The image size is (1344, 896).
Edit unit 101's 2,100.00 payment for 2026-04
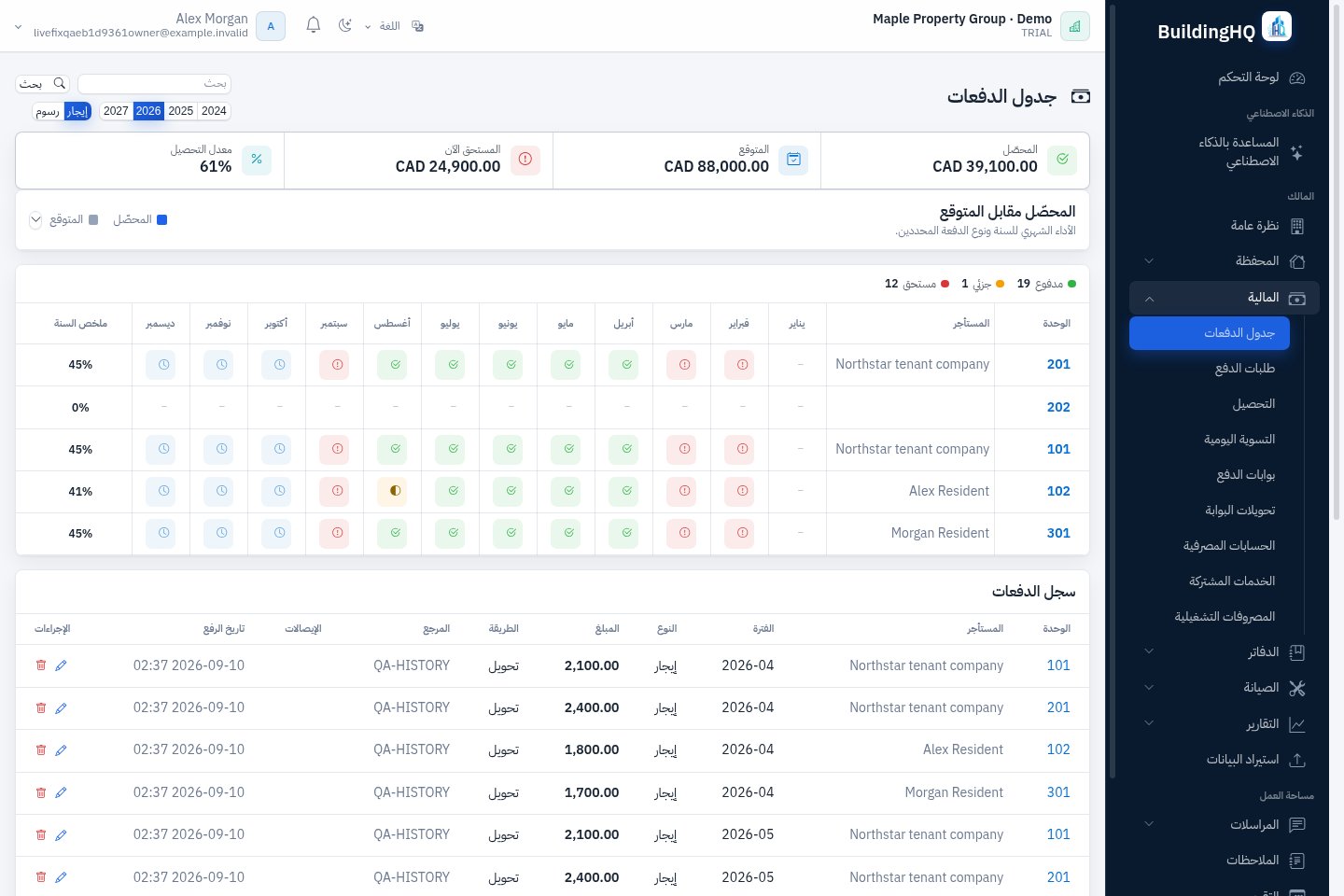click(61, 665)
